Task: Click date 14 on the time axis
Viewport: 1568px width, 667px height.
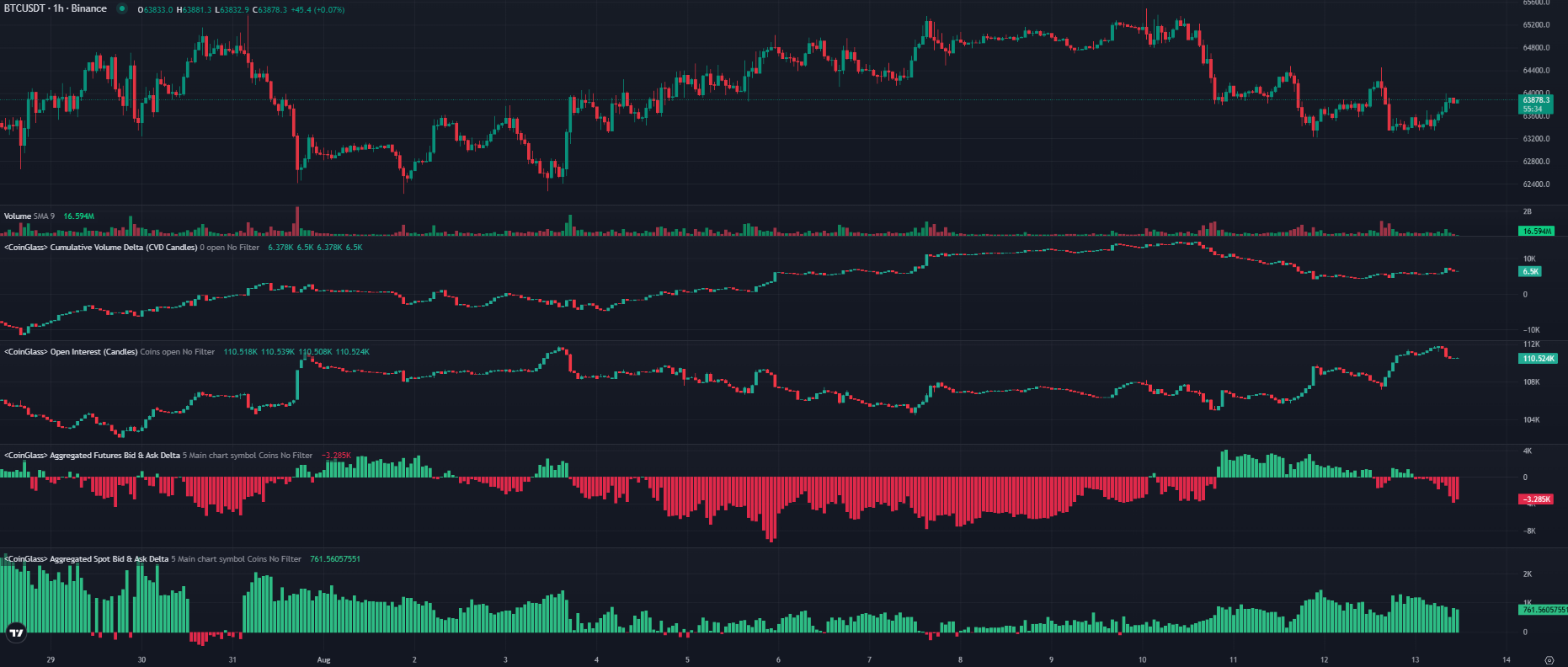Action: (1506, 659)
